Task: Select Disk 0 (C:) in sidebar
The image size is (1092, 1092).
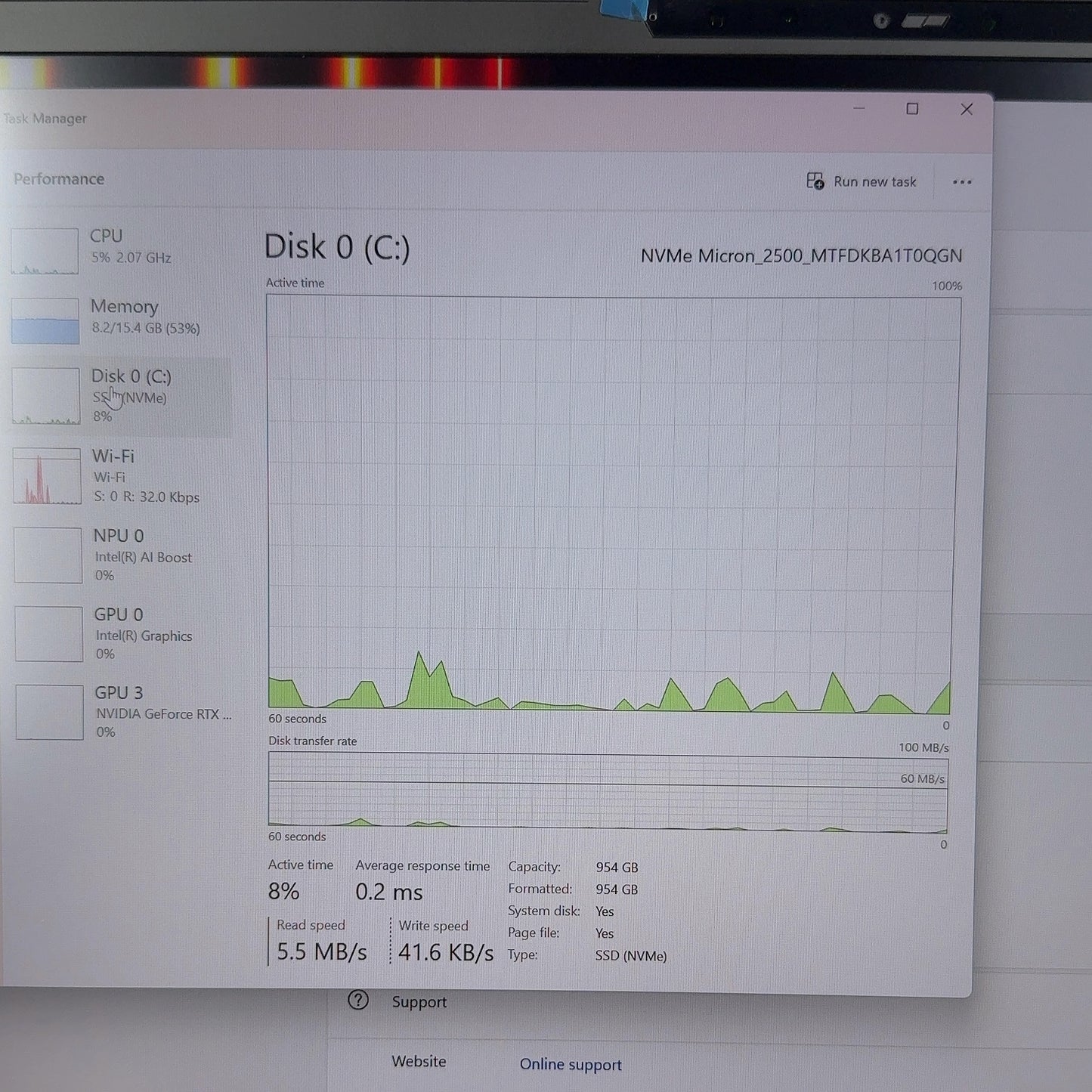Action: click(121, 396)
